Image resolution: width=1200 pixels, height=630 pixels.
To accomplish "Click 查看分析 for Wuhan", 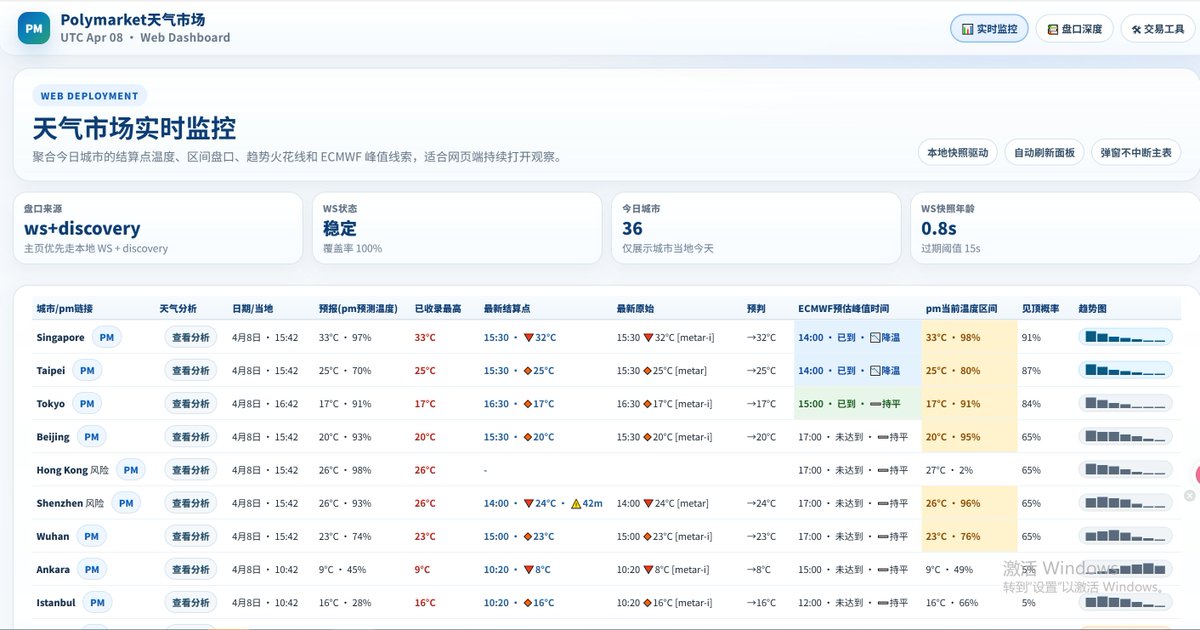I will tap(190, 536).
